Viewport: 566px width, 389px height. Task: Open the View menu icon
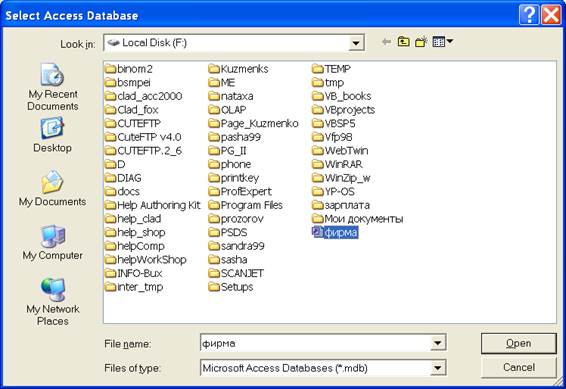click(443, 42)
